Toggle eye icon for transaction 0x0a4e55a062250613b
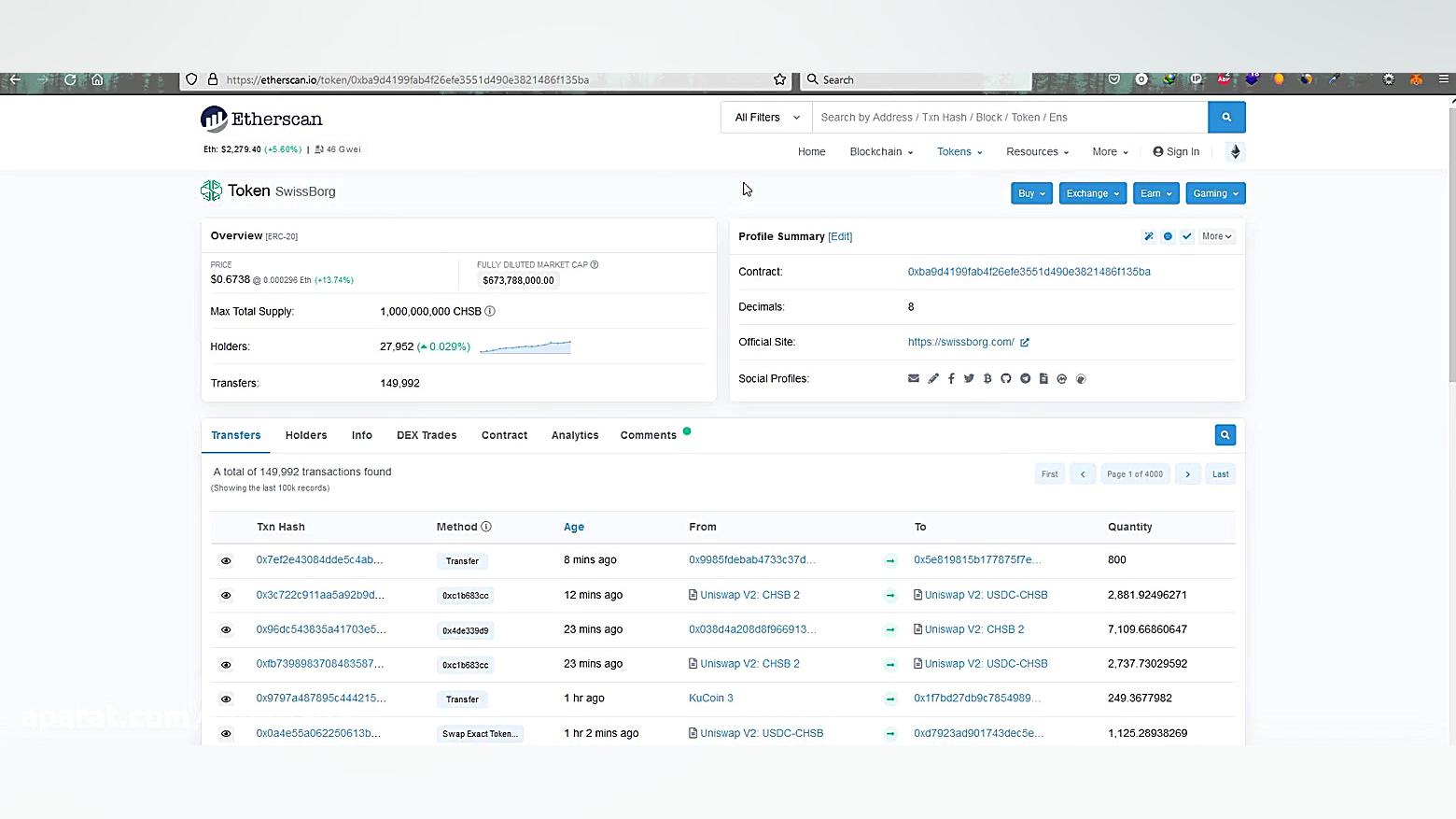 pyautogui.click(x=226, y=733)
